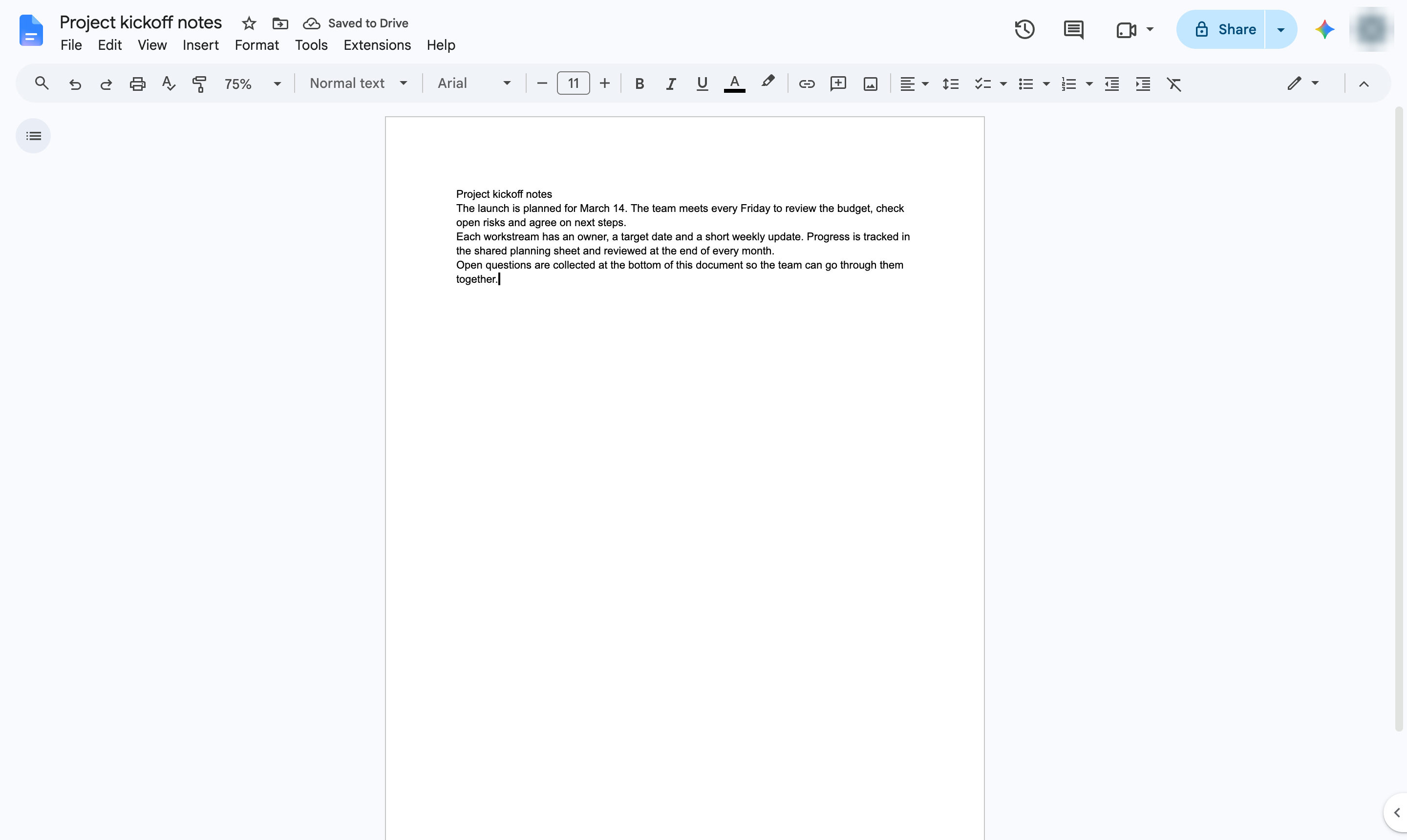Viewport: 1407px width, 840px height.
Task: Expand the bulleted list options arrow
Action: point(1046,84)
